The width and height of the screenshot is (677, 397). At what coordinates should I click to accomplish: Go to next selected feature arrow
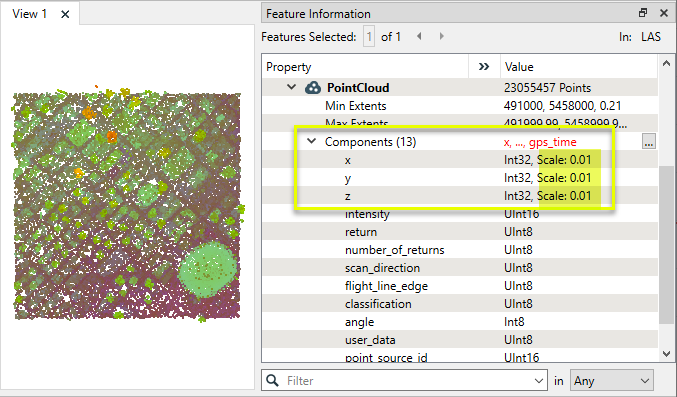pos(441,36)
